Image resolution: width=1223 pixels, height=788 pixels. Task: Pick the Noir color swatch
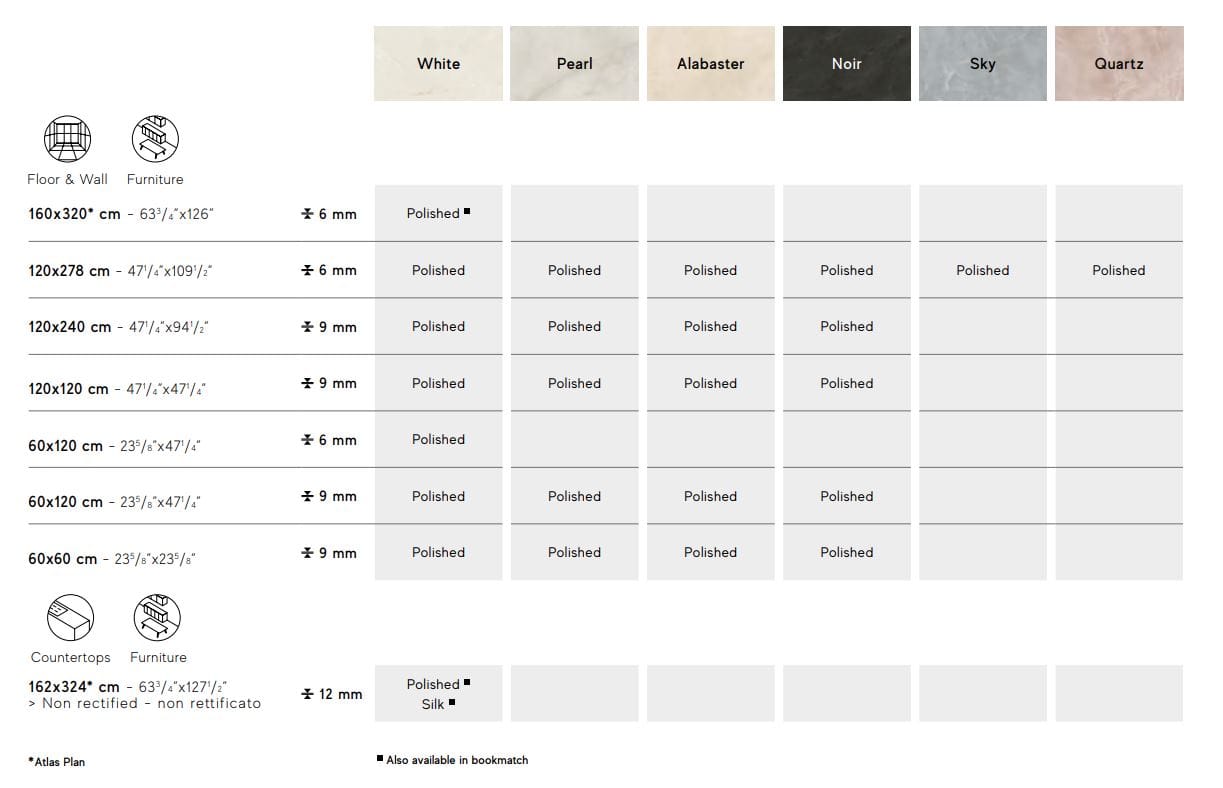(x=846, y=64)
